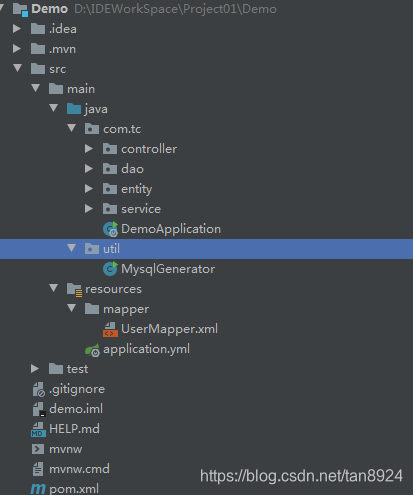Viewport: 413px width, 495px height.
Task: Click the src folder icon
Action: click(x=38, y=69)
